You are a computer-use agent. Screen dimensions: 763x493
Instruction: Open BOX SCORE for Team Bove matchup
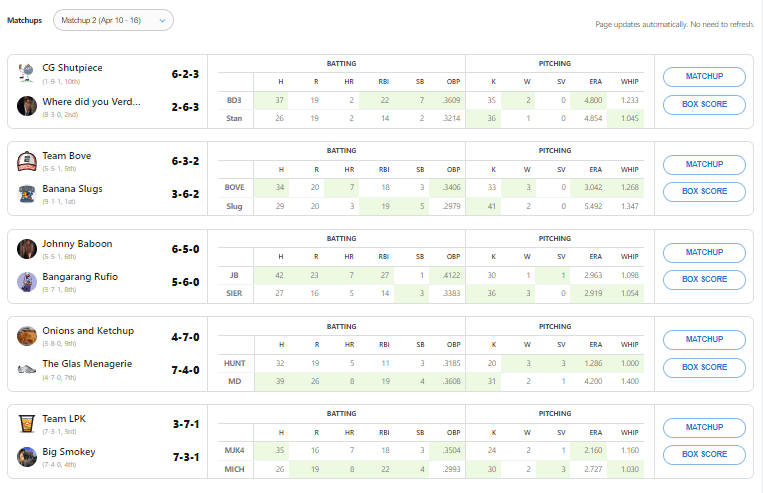point(704,191)
